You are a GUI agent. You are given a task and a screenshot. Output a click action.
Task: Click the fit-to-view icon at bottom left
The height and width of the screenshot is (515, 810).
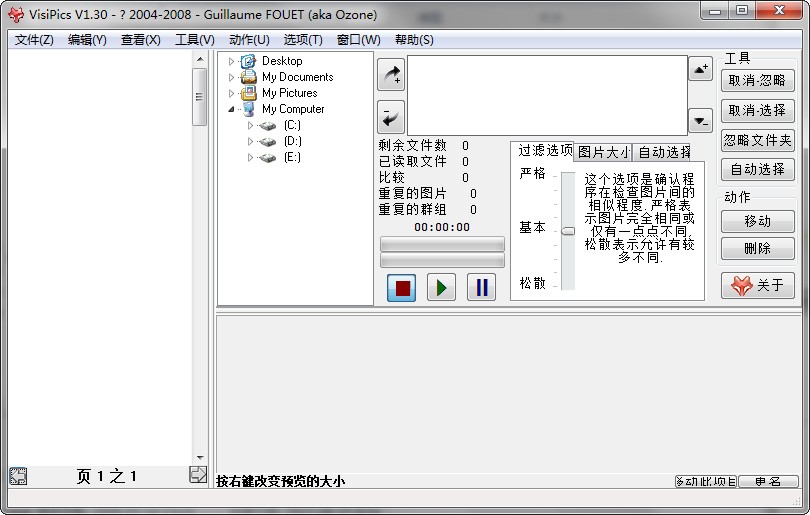coord(18,476)
